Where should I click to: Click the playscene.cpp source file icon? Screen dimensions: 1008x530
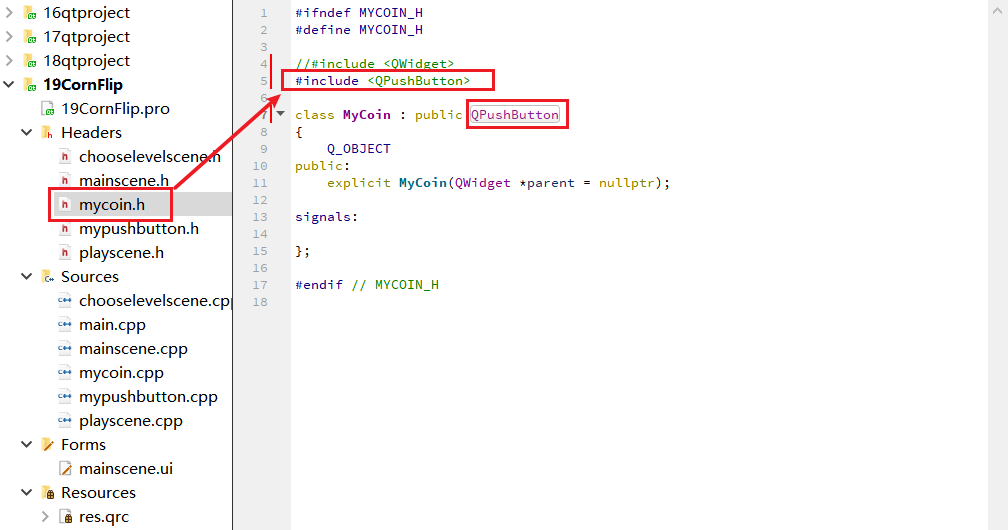[x=65, y=421]
